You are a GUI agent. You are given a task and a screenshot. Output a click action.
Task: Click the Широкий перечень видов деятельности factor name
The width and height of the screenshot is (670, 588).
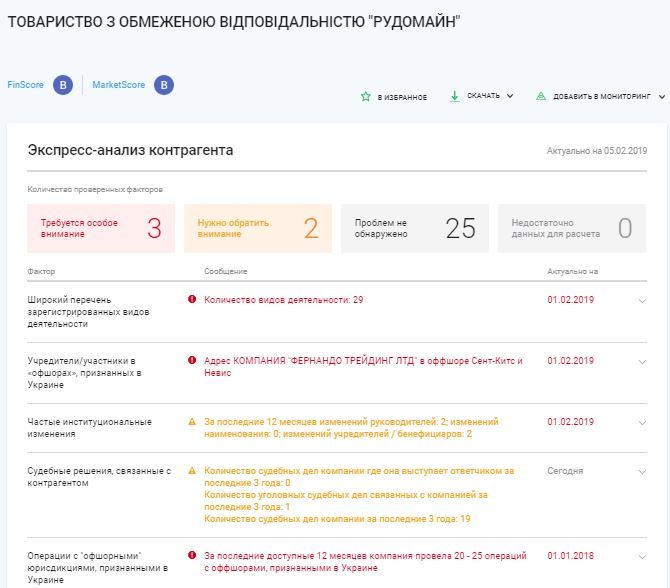click(88, 312)
